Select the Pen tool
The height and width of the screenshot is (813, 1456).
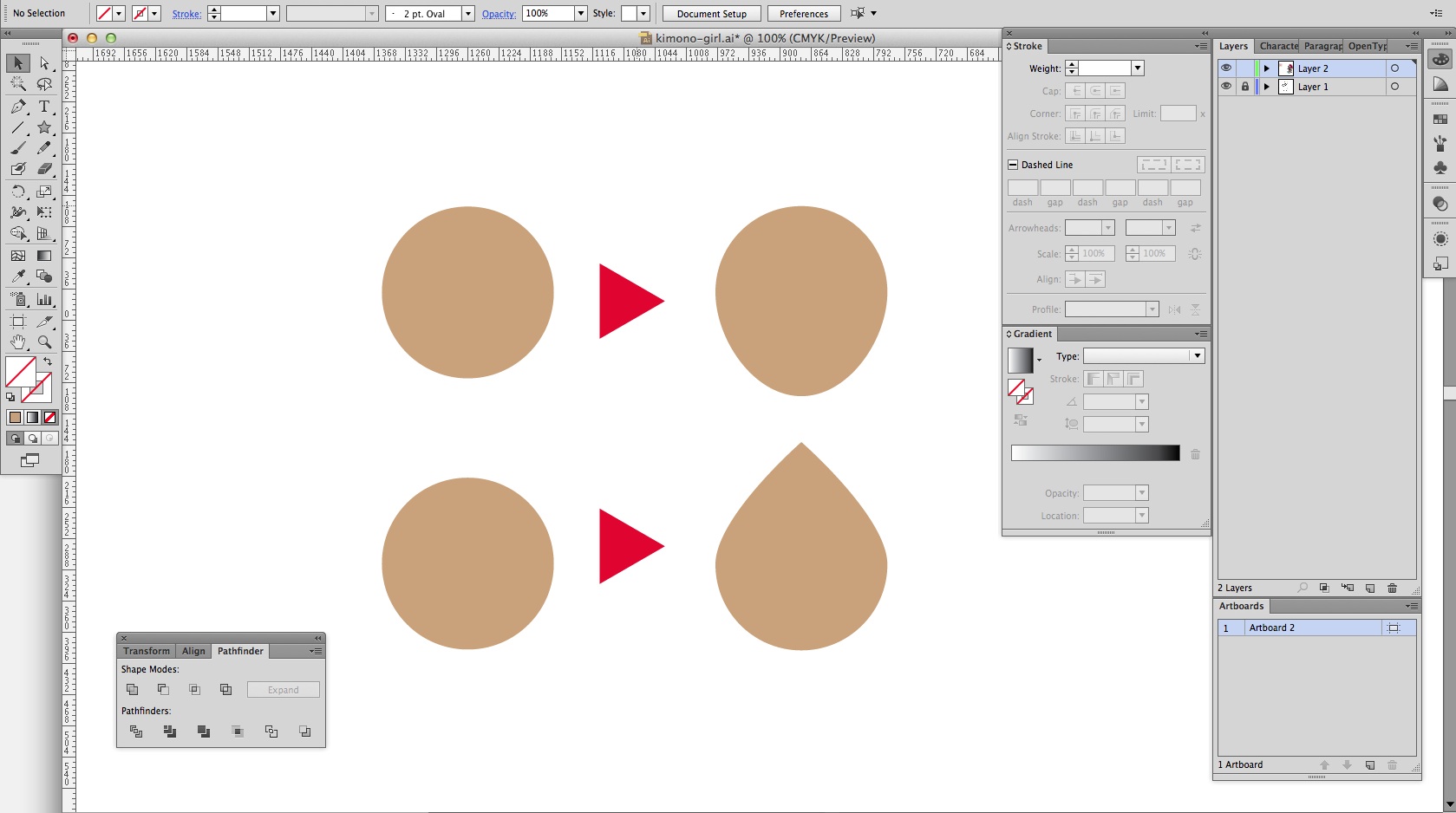17,107
